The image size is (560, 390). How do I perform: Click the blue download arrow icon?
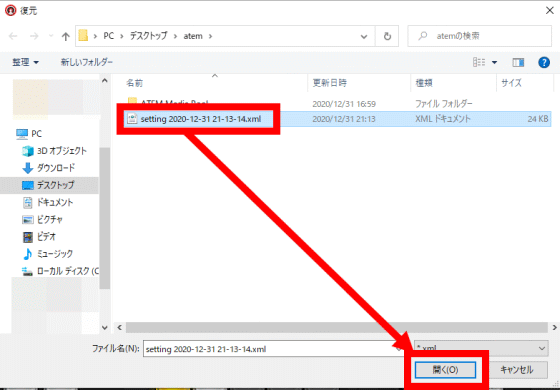pos(28,168)
